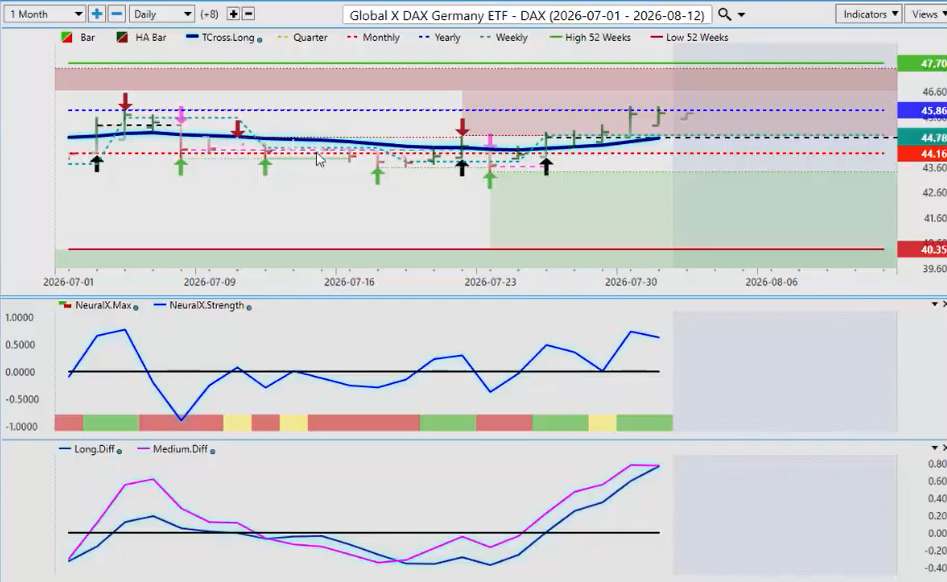Select the Long.Diff legend label
This screenshot has height=582, width=947.
94,449
